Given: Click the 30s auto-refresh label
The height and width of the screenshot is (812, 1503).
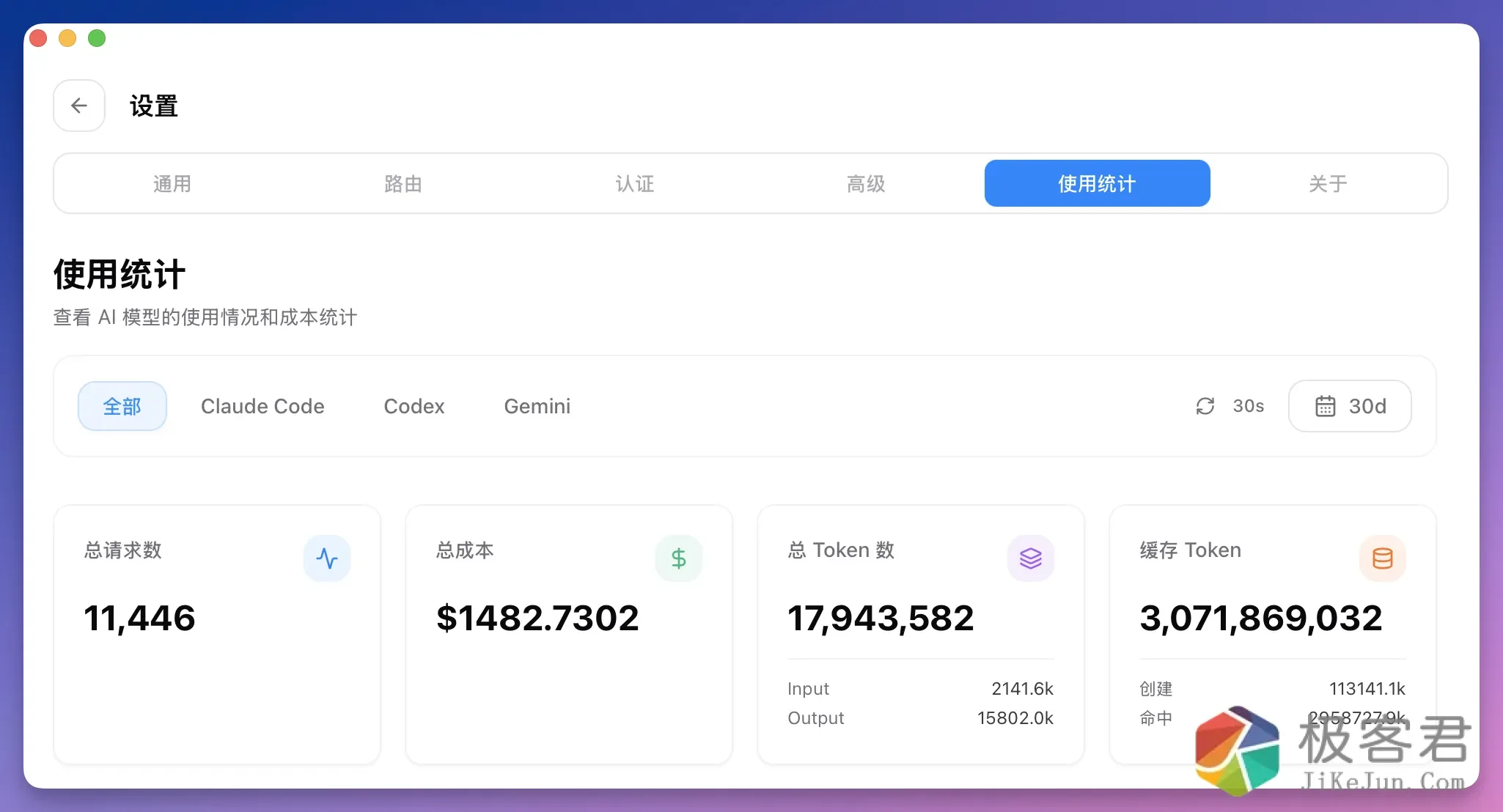Looking at the screenshot, I should point(1249,406).
